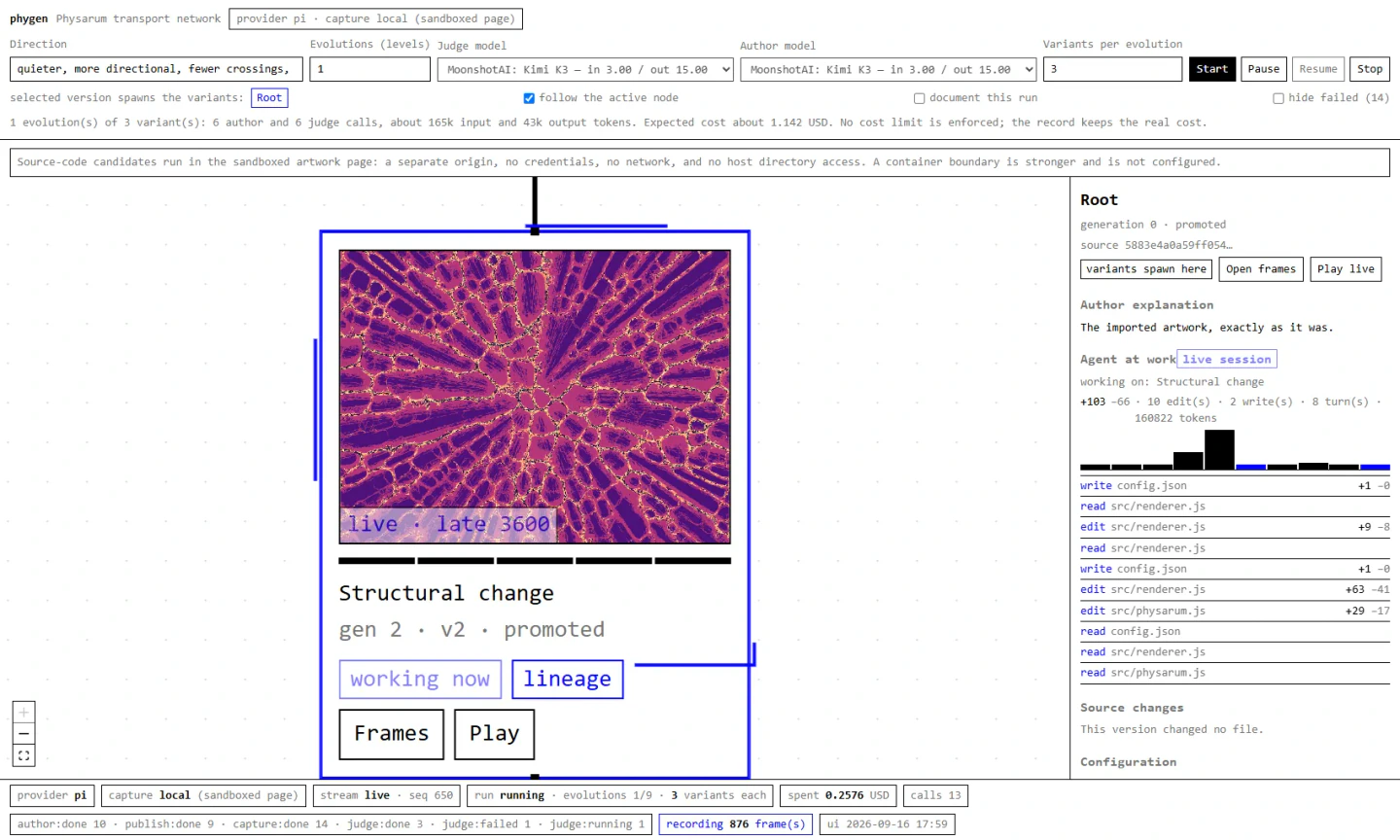Click the calls 13 status box
Viewport: 1400px width, 840px height.
(936, 795)
